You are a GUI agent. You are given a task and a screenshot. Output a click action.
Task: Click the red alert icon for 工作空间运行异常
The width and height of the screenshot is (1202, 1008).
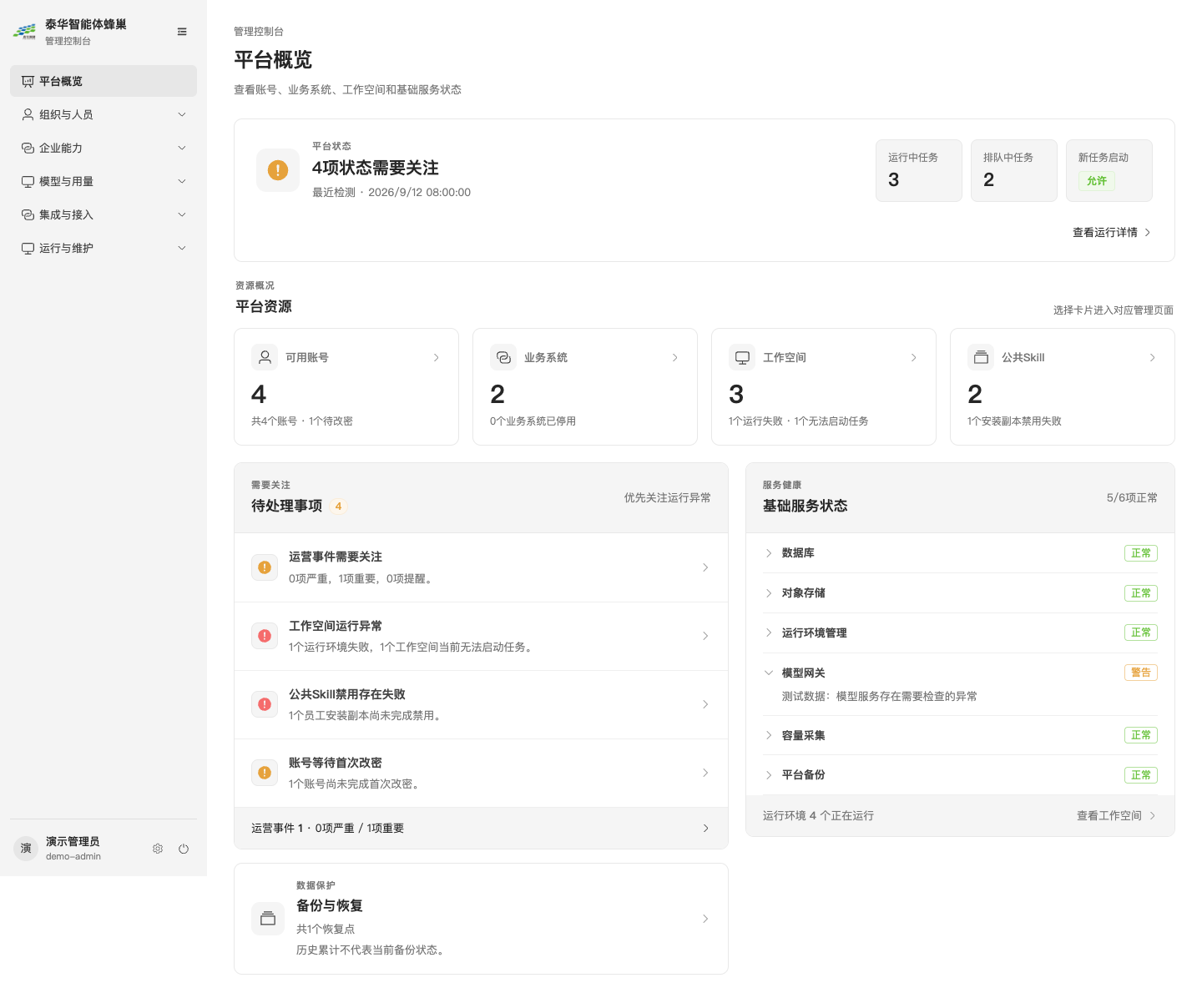tap(265, 636)
